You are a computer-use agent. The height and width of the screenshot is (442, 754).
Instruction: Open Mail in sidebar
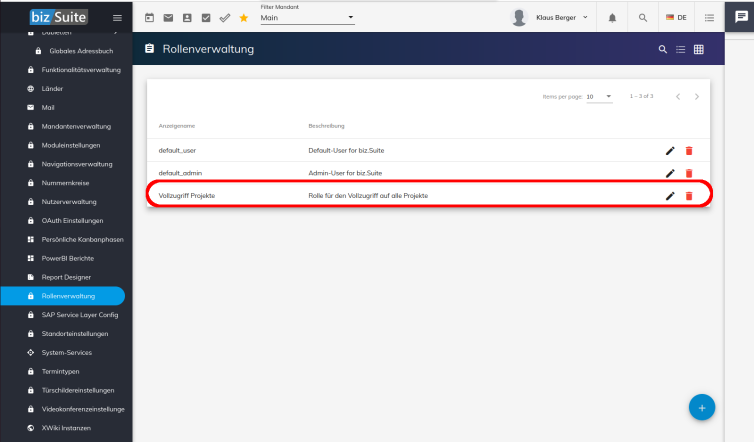48,108
